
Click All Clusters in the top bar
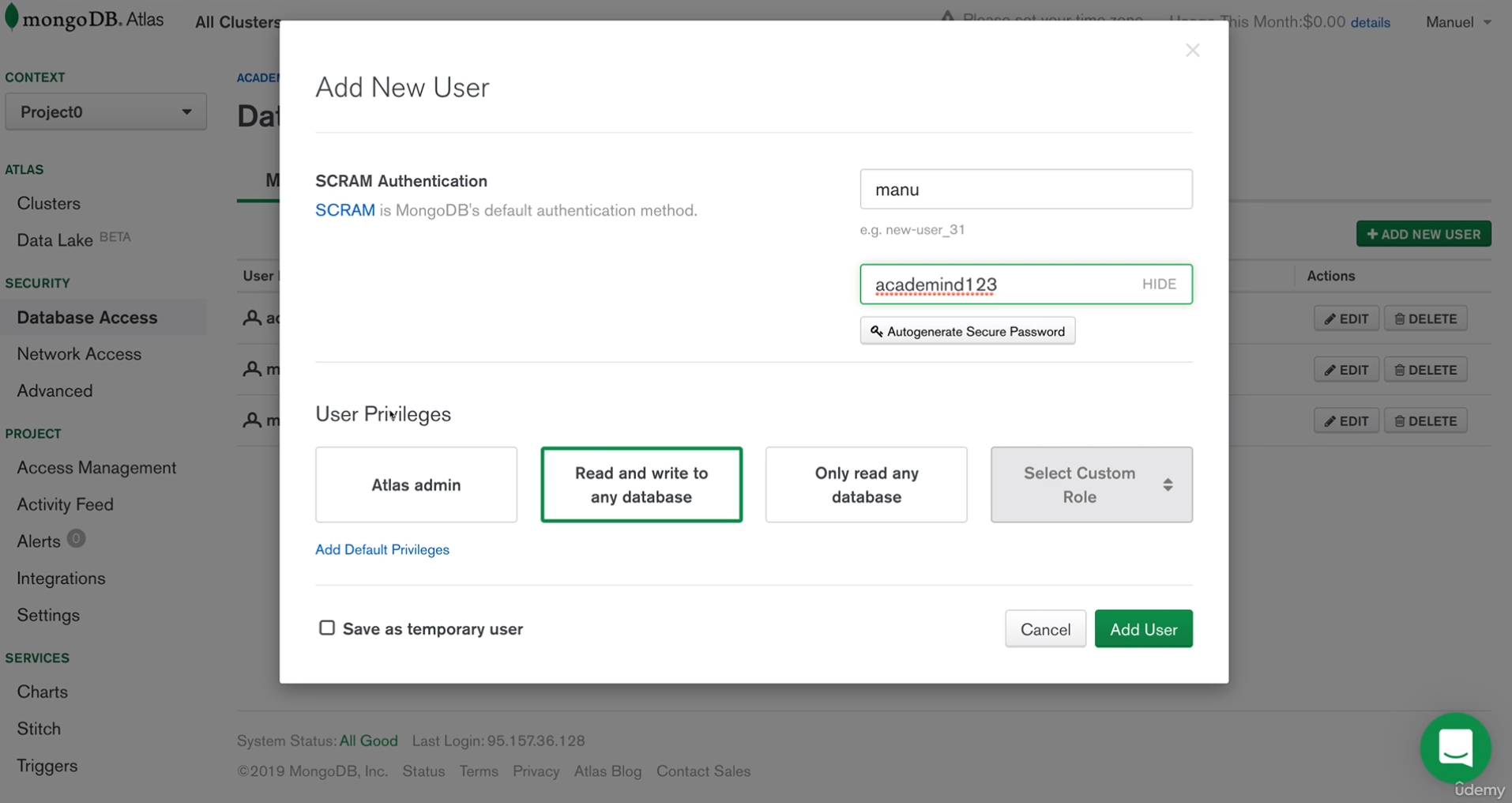(238, 22)
